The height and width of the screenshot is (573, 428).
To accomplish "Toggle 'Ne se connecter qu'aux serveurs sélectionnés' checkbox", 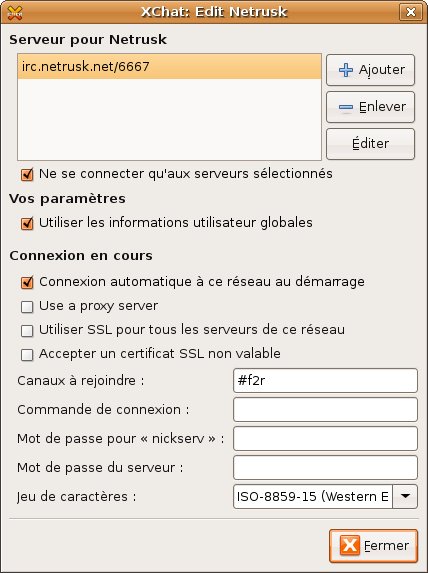I will 27,174.
